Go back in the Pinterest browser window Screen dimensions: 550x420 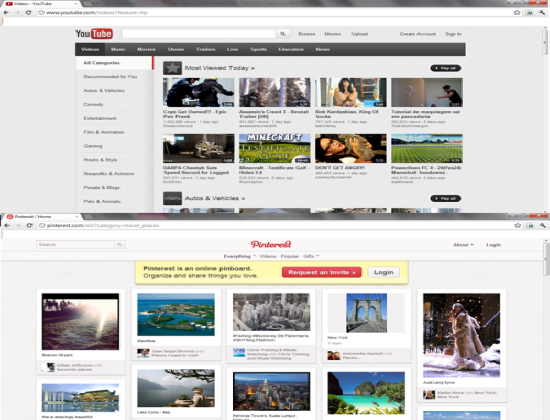(7, 225)
